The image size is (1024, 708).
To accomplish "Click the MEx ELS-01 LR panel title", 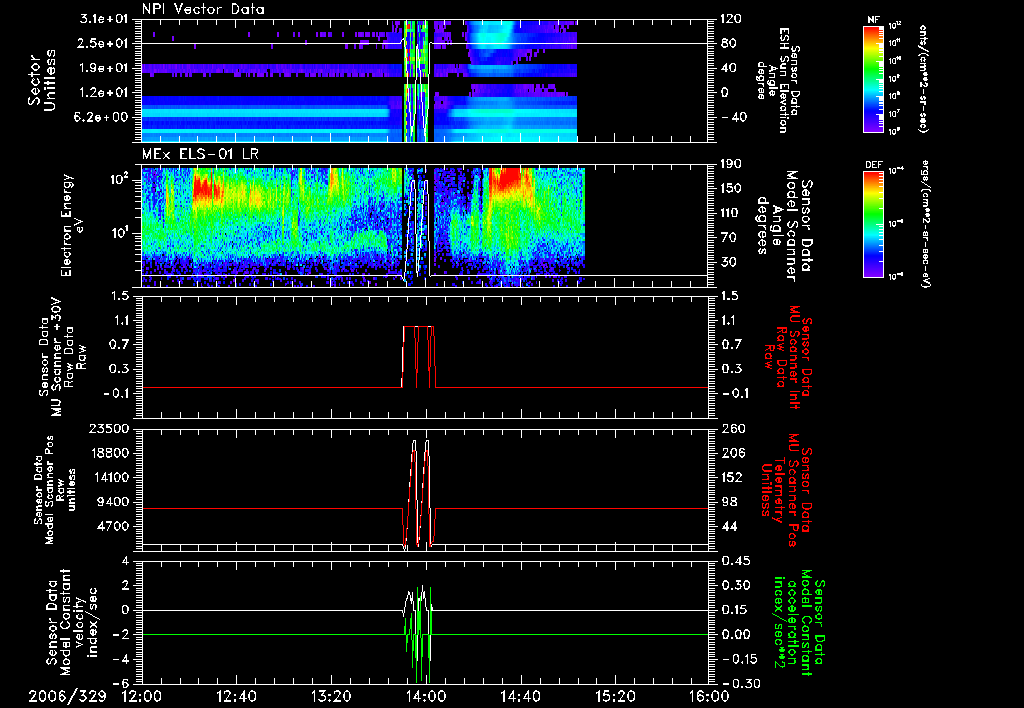I will click(x=198, y=155).
